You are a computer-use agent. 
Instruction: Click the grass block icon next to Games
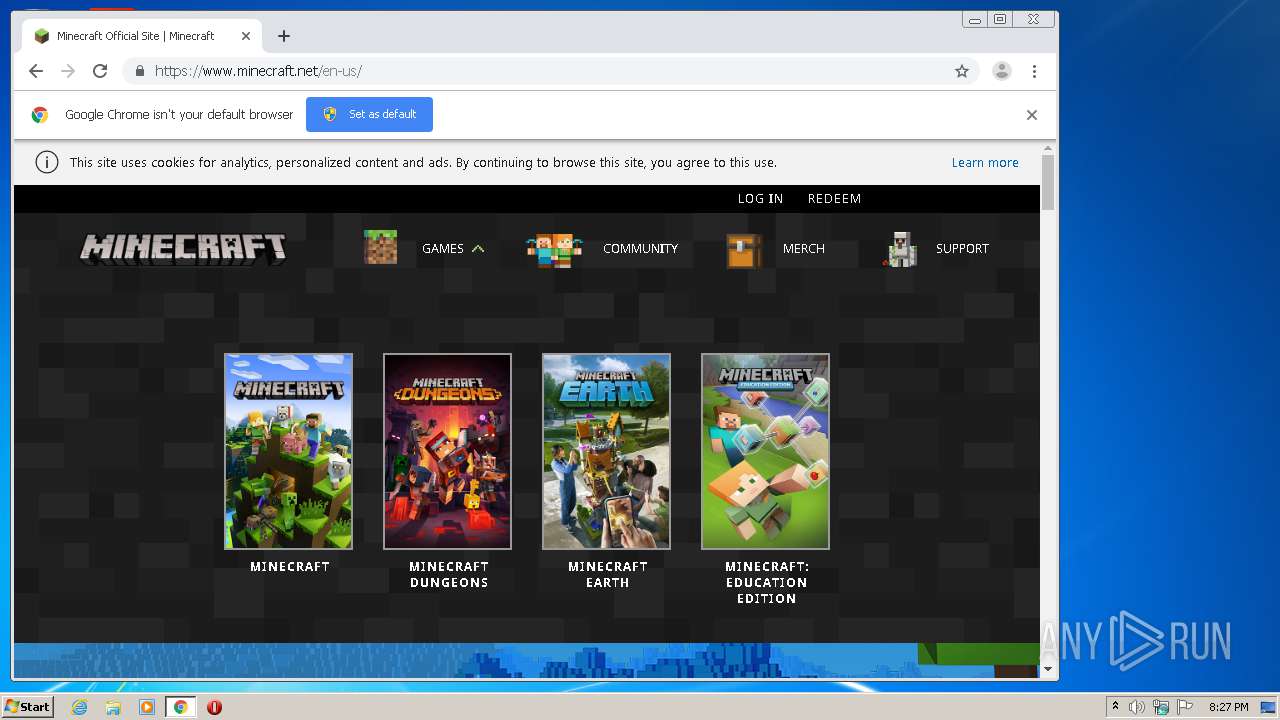pos(380,248)
